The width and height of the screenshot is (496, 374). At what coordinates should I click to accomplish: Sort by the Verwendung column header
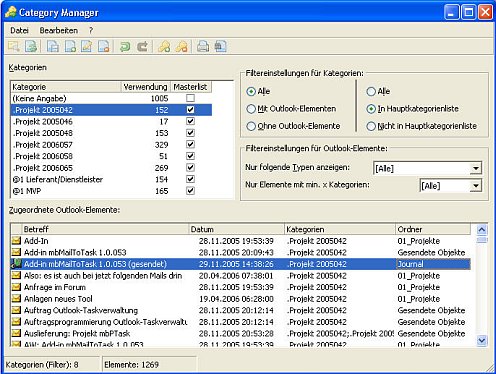(145, 87)
